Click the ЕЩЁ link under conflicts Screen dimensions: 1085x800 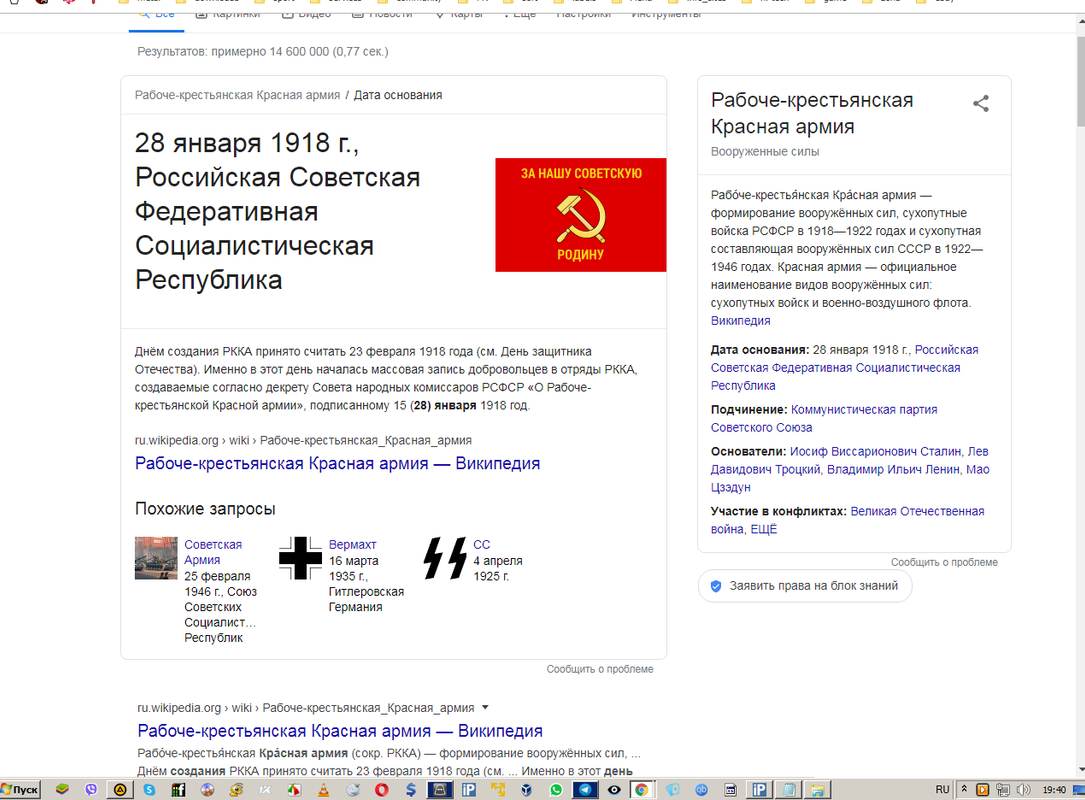coord(764,529)
